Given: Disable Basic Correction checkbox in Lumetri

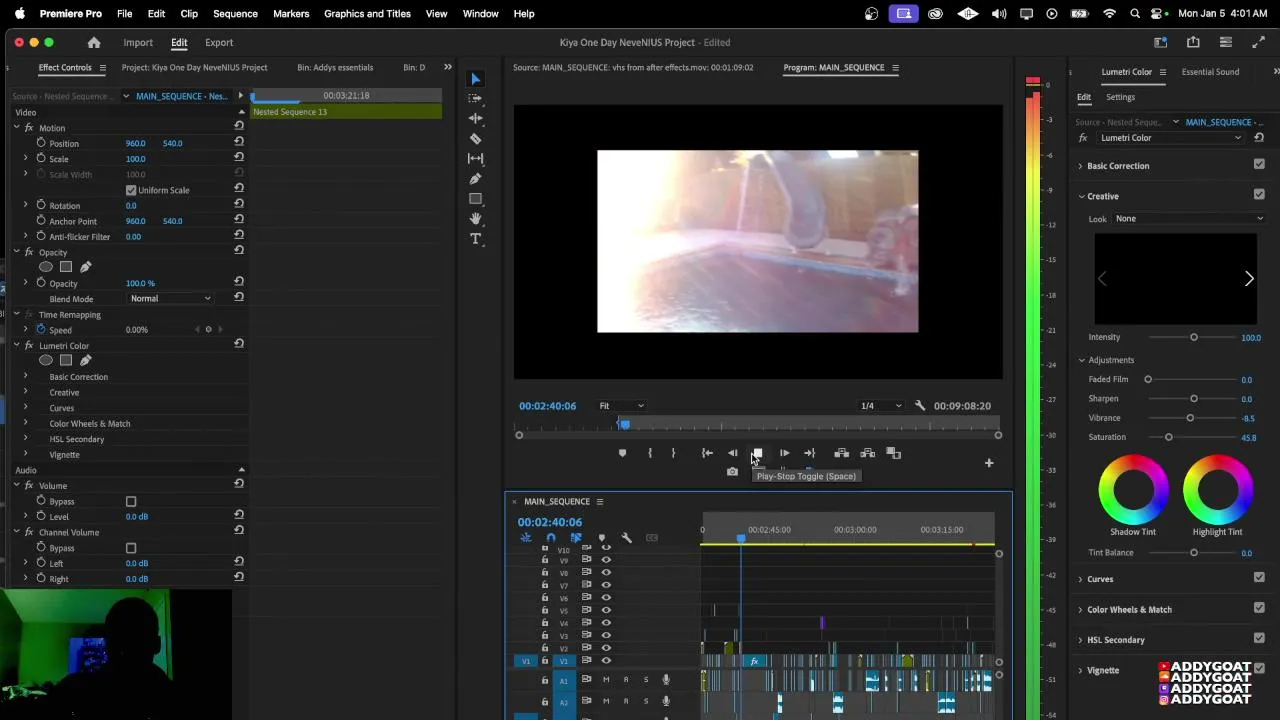Looking at the screenshot, I should pyautogui.click(x=1259, y=165).
